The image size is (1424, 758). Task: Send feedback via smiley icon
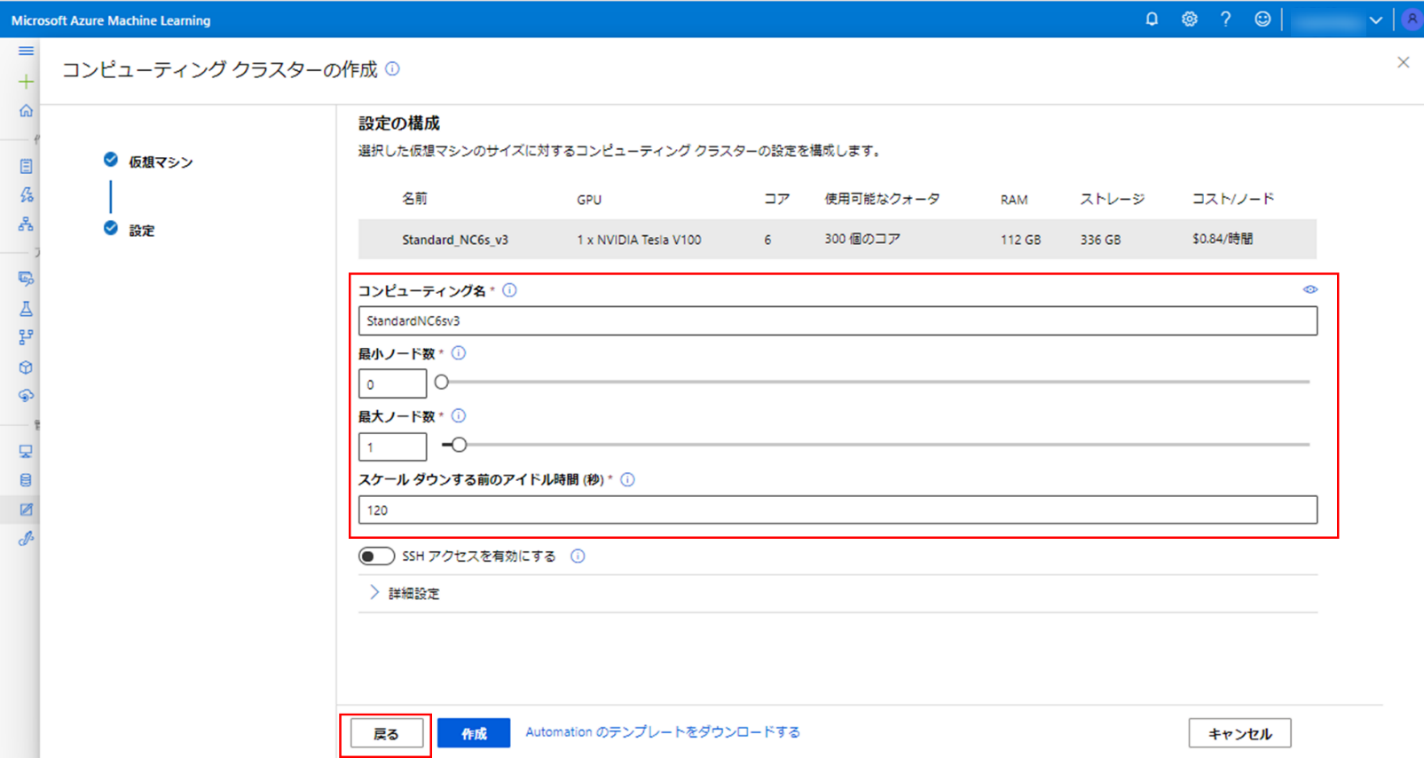tap(1263, 19)
